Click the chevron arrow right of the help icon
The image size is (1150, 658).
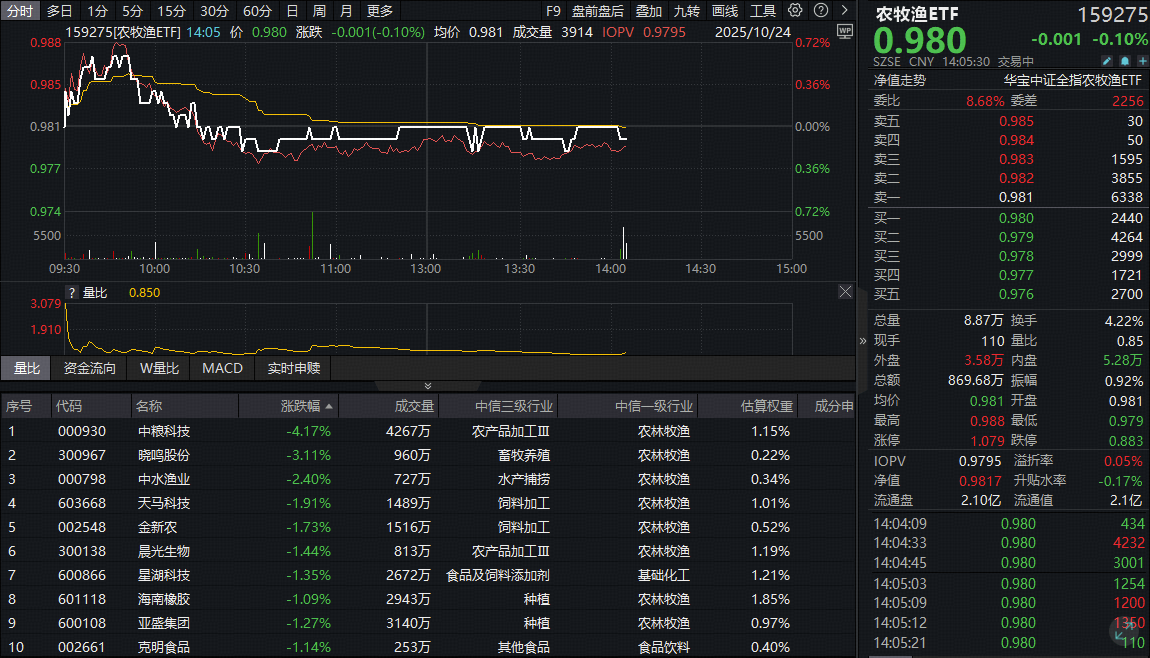843,10
